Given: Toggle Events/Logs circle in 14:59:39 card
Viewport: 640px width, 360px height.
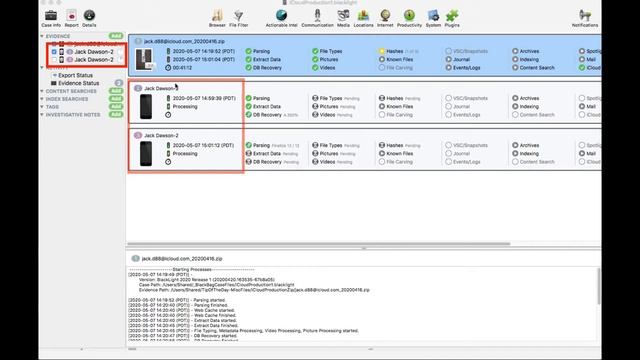Looking at the screenshot, I should [x=449, y=115].
